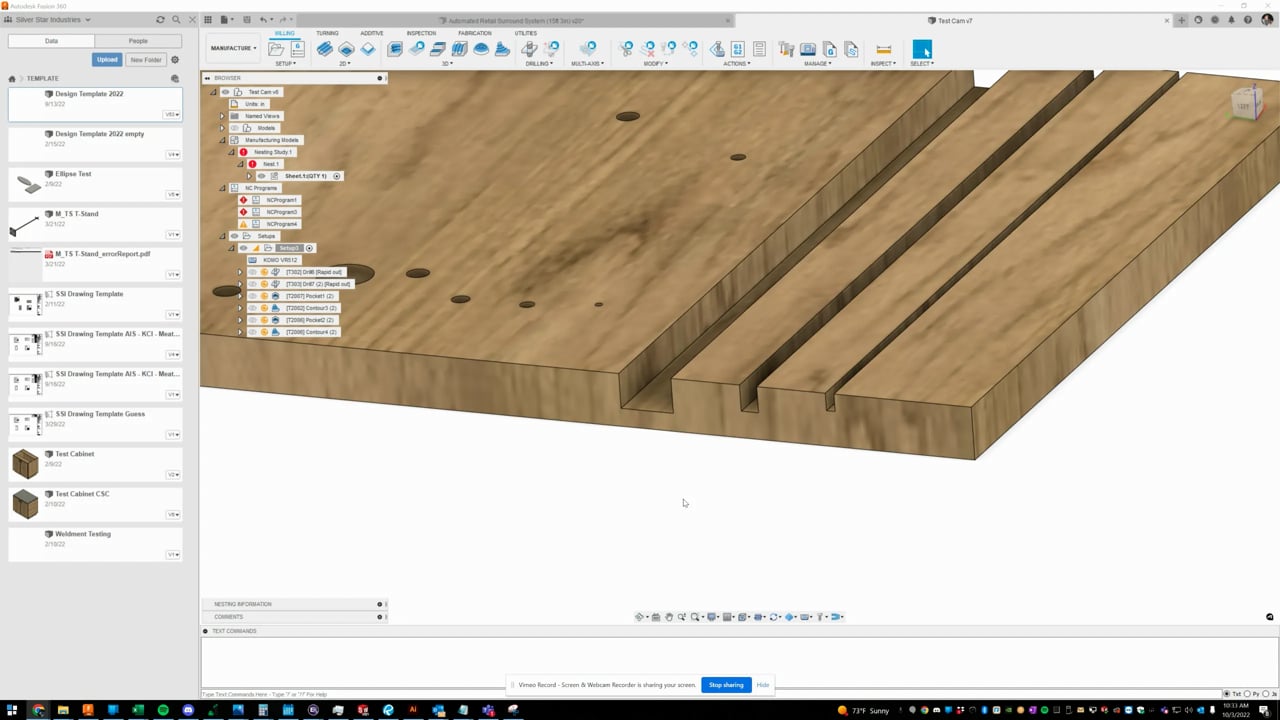Select the Txt radio option
1280x720 pixels.
click(x=1227, y=694)
